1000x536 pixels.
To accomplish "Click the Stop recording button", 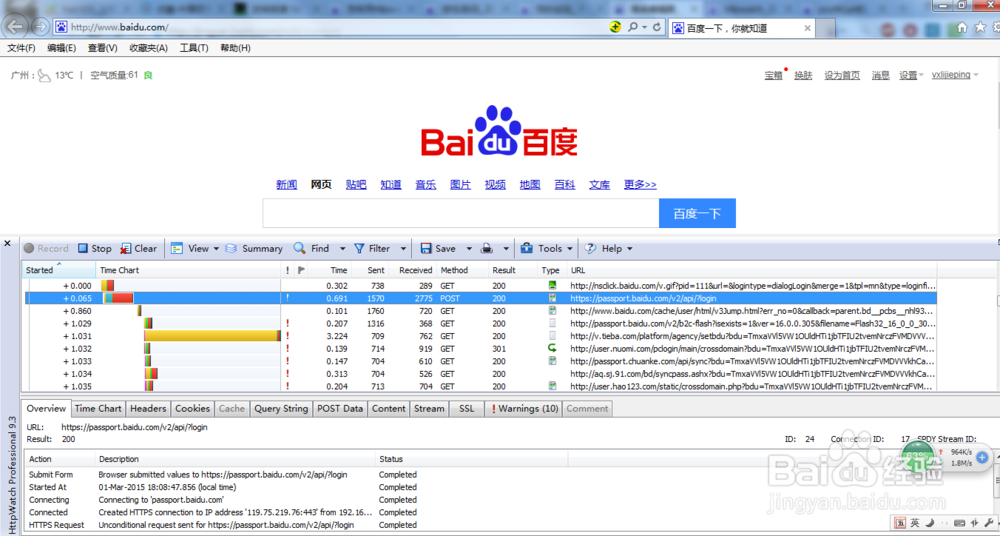I will [94, 248].
